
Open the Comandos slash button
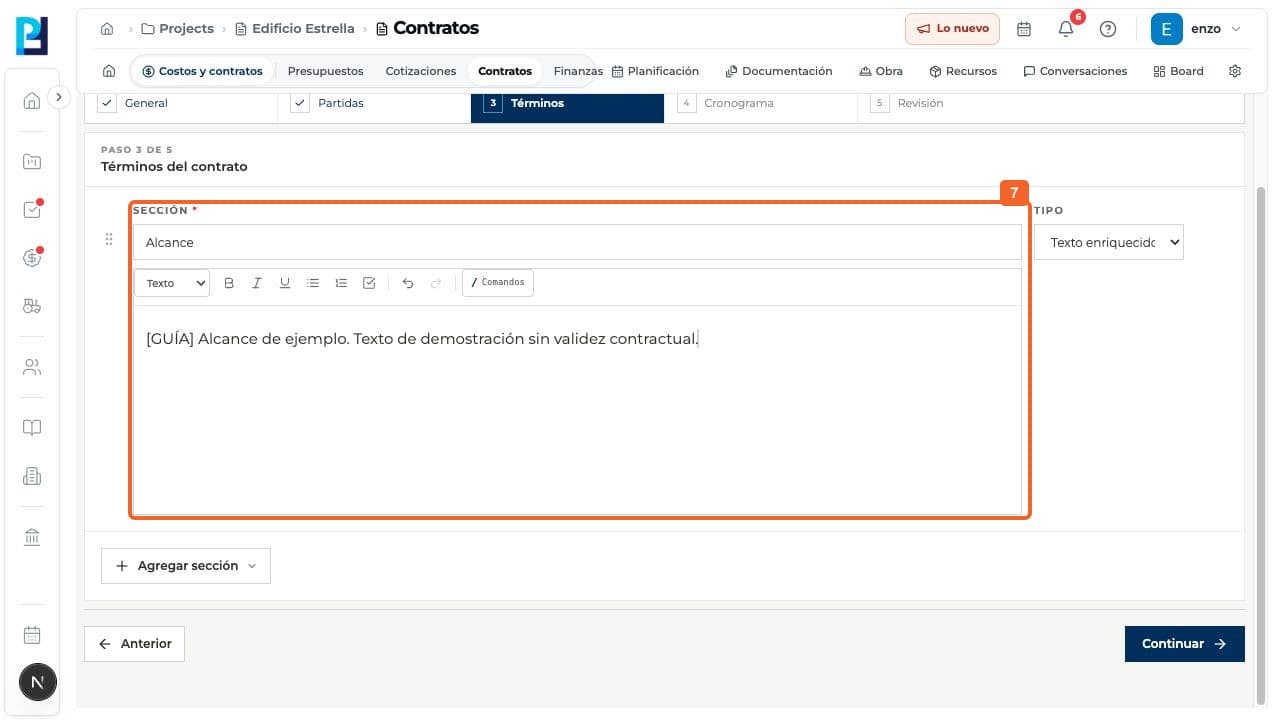[x=498, y=283]
